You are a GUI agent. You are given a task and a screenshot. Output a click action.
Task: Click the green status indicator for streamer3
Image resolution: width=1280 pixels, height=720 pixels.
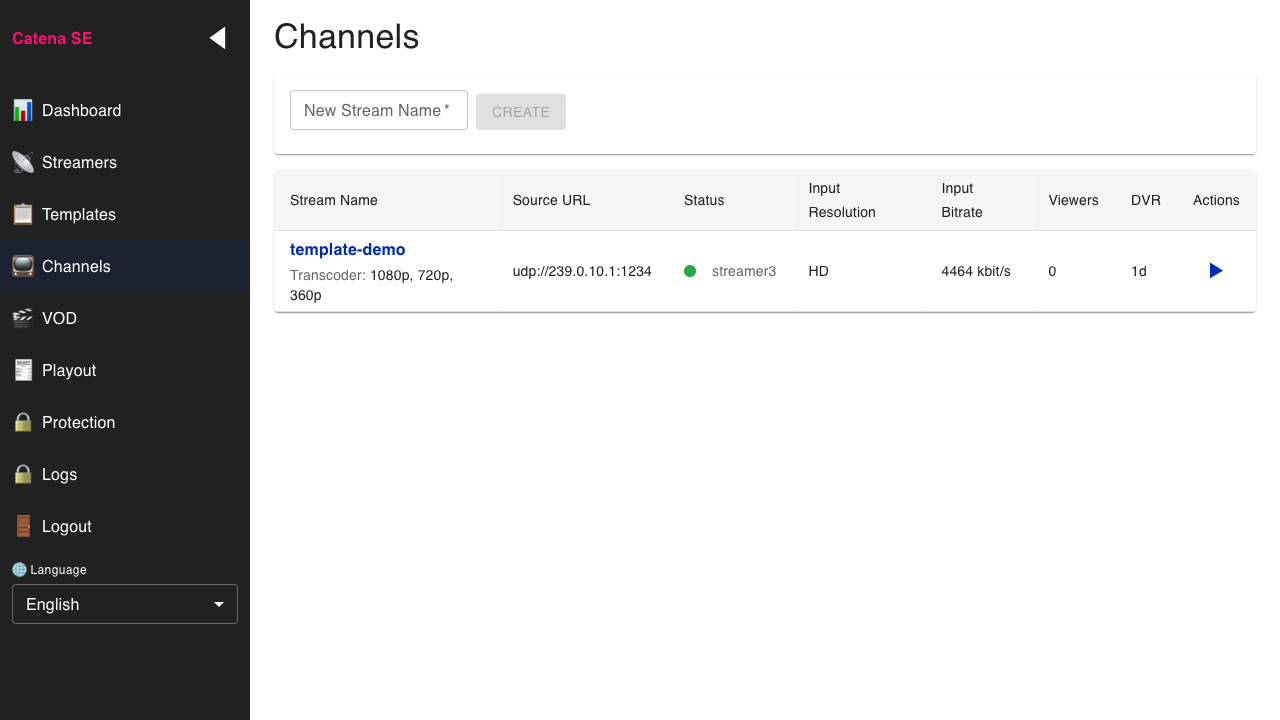[x=690, y=271]
